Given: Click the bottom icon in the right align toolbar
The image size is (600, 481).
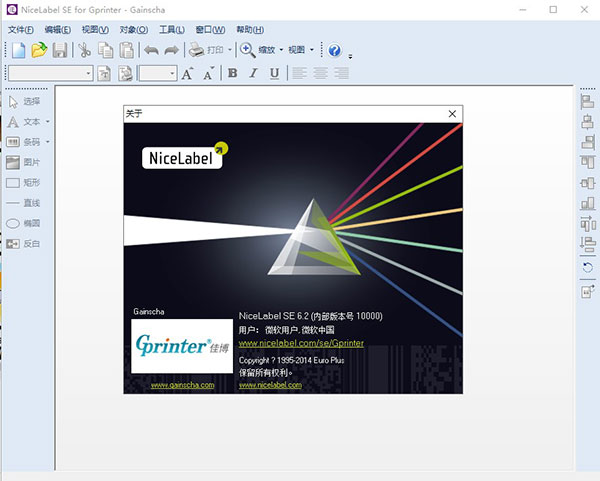Looking at the screenshot, I should pos(588,292).
